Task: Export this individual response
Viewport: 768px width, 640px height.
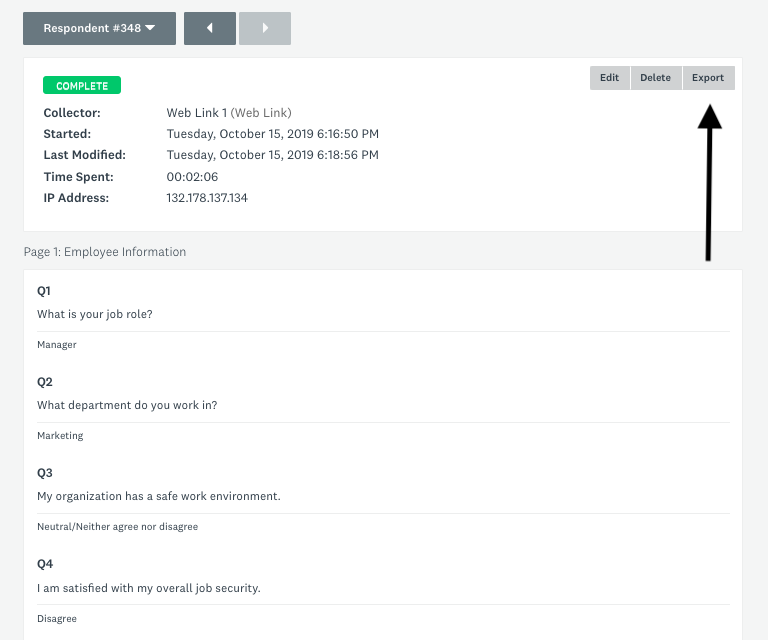Action: [708, 78]
